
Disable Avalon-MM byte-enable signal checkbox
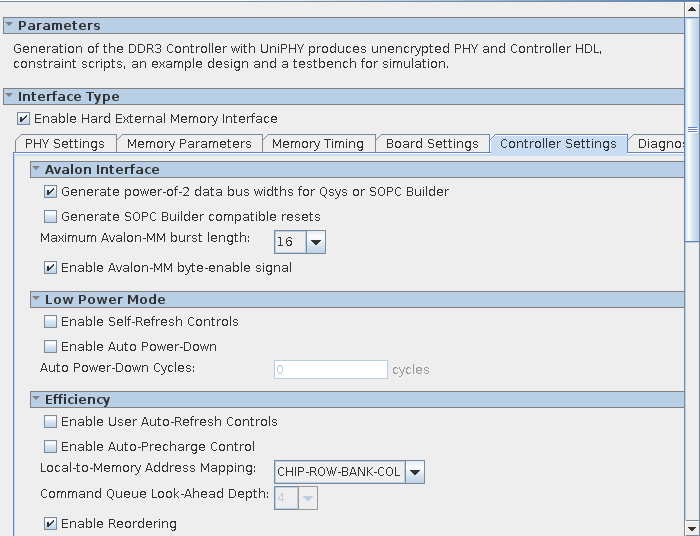51,268
